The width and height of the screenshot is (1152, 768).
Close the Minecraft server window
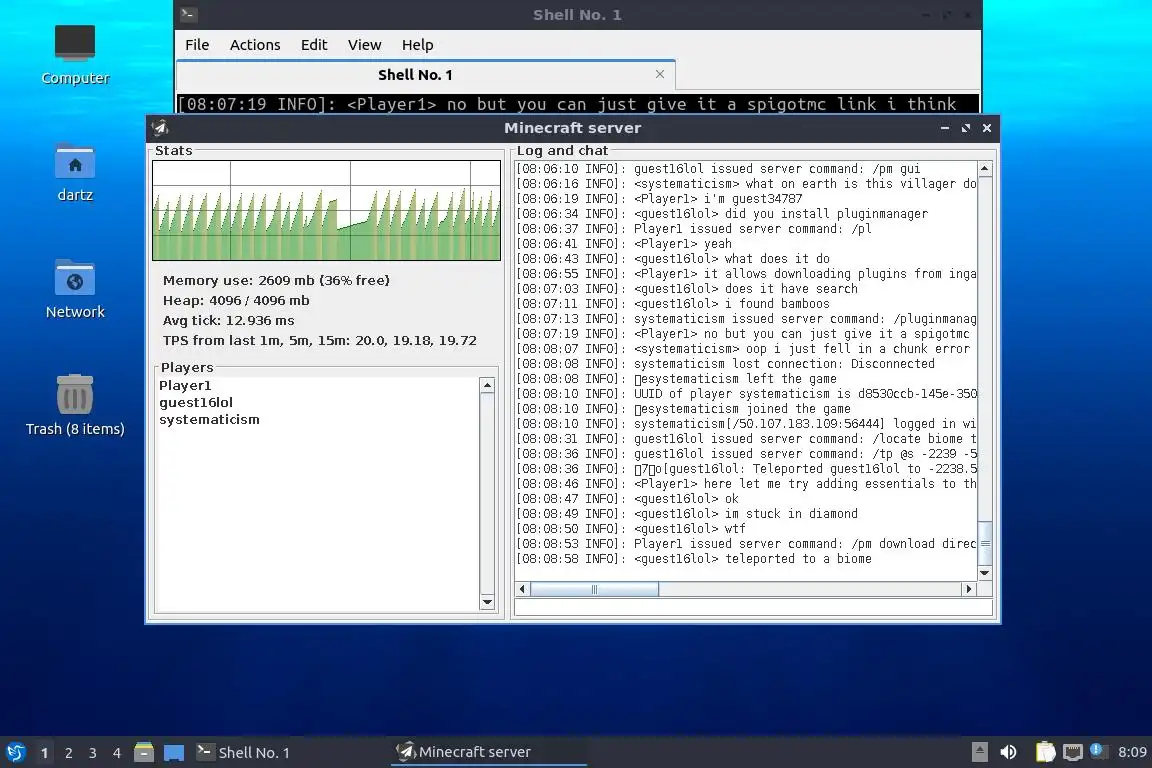point(987,128)
